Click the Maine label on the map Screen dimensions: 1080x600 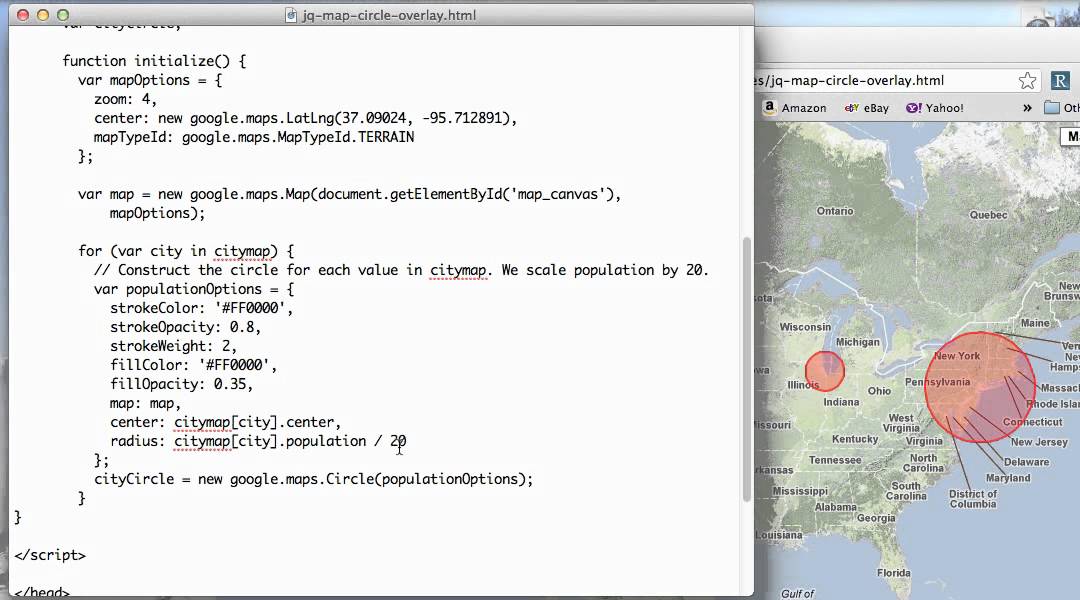pos(1035,323)
